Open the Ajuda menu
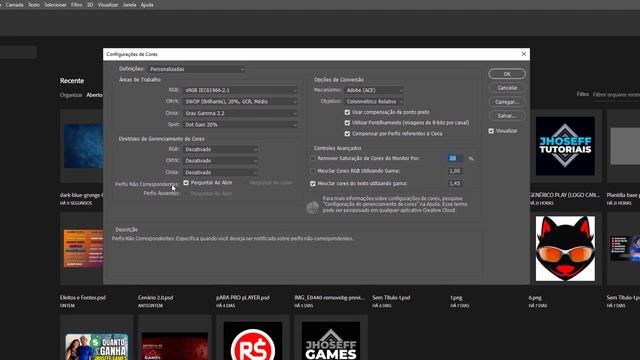Screen dimensions: 640x360 coord(147,5)
